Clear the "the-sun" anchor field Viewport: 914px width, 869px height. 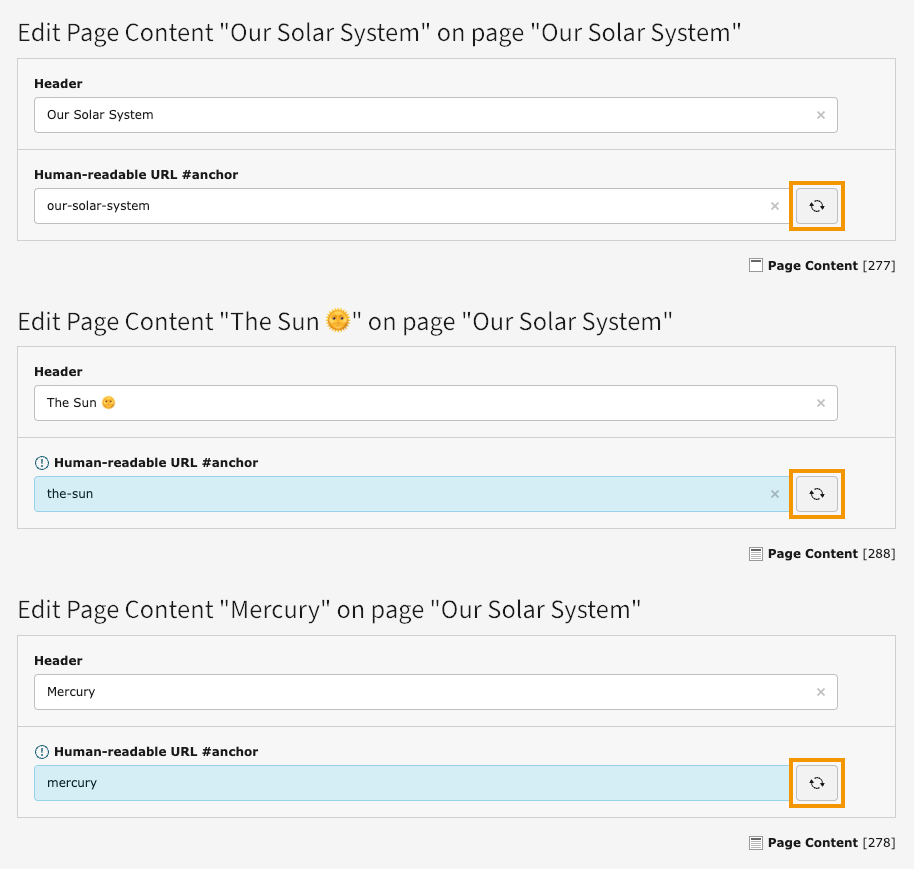tap(775, 493)
